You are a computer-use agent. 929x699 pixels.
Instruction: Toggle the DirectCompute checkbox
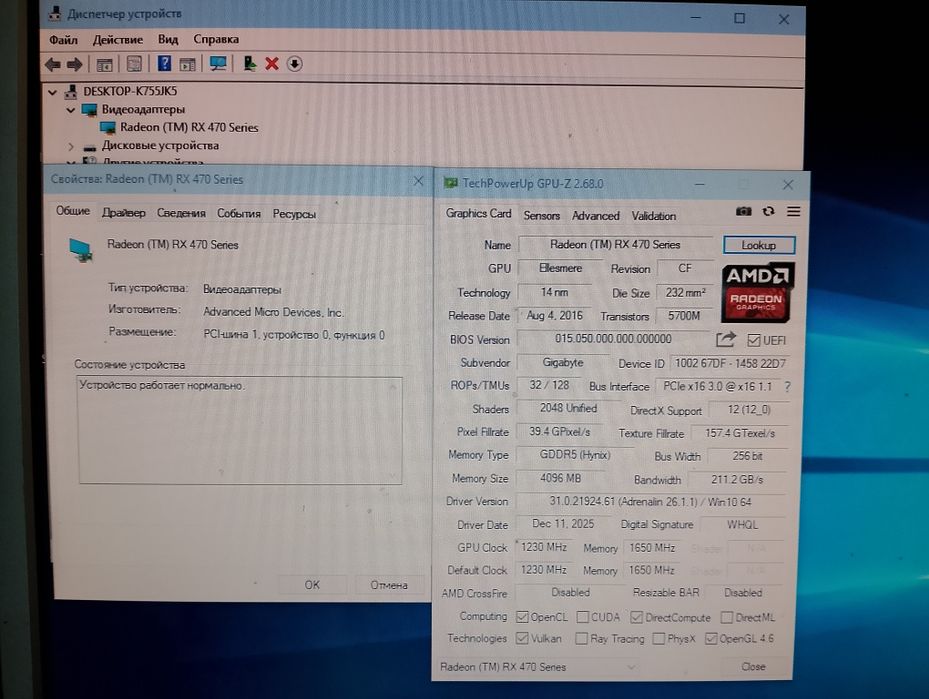click(636, 617)
